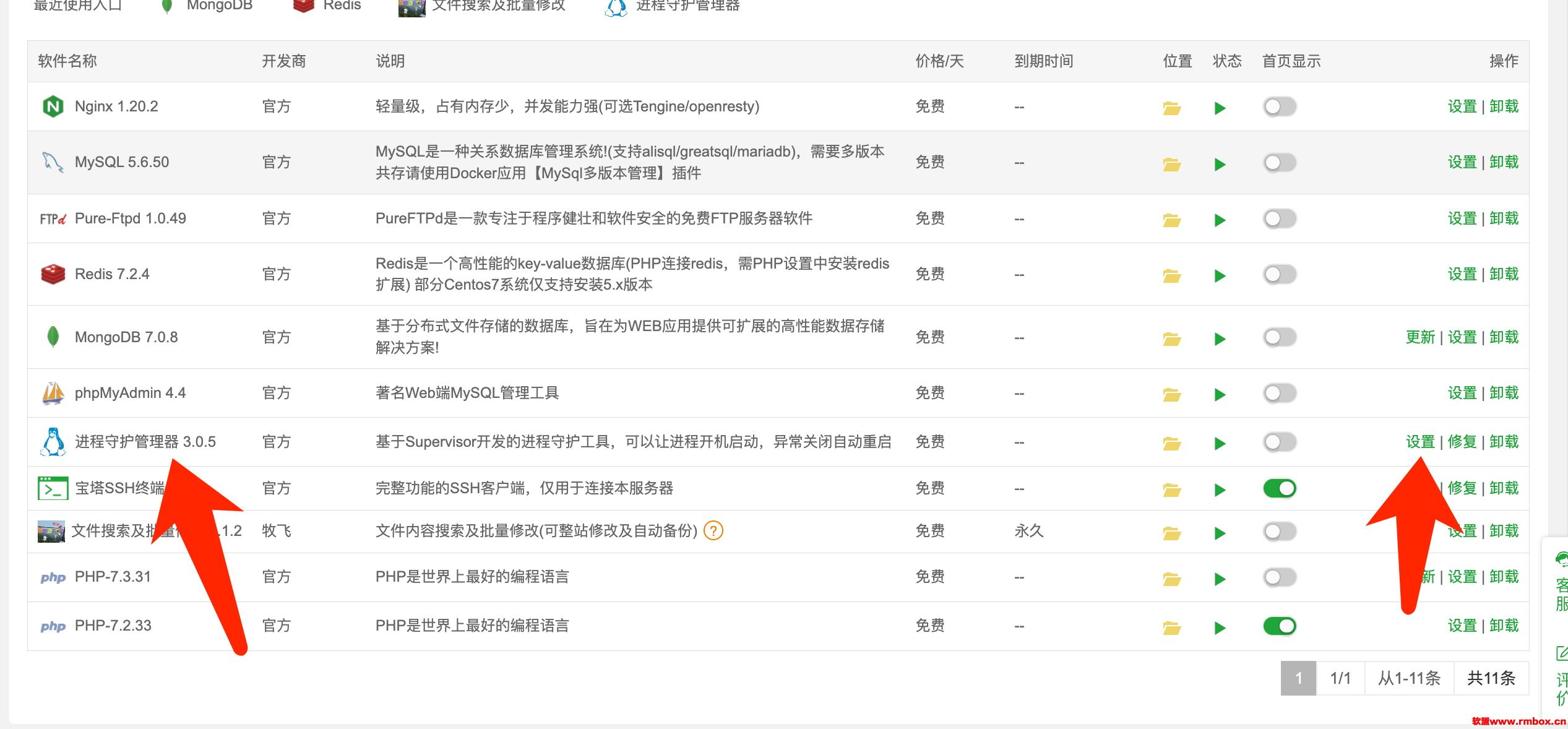This screenshot has width=1568, height=729.
Task: Repair 进程守护管理器 3.0.5
Action: click(1462, 442)
